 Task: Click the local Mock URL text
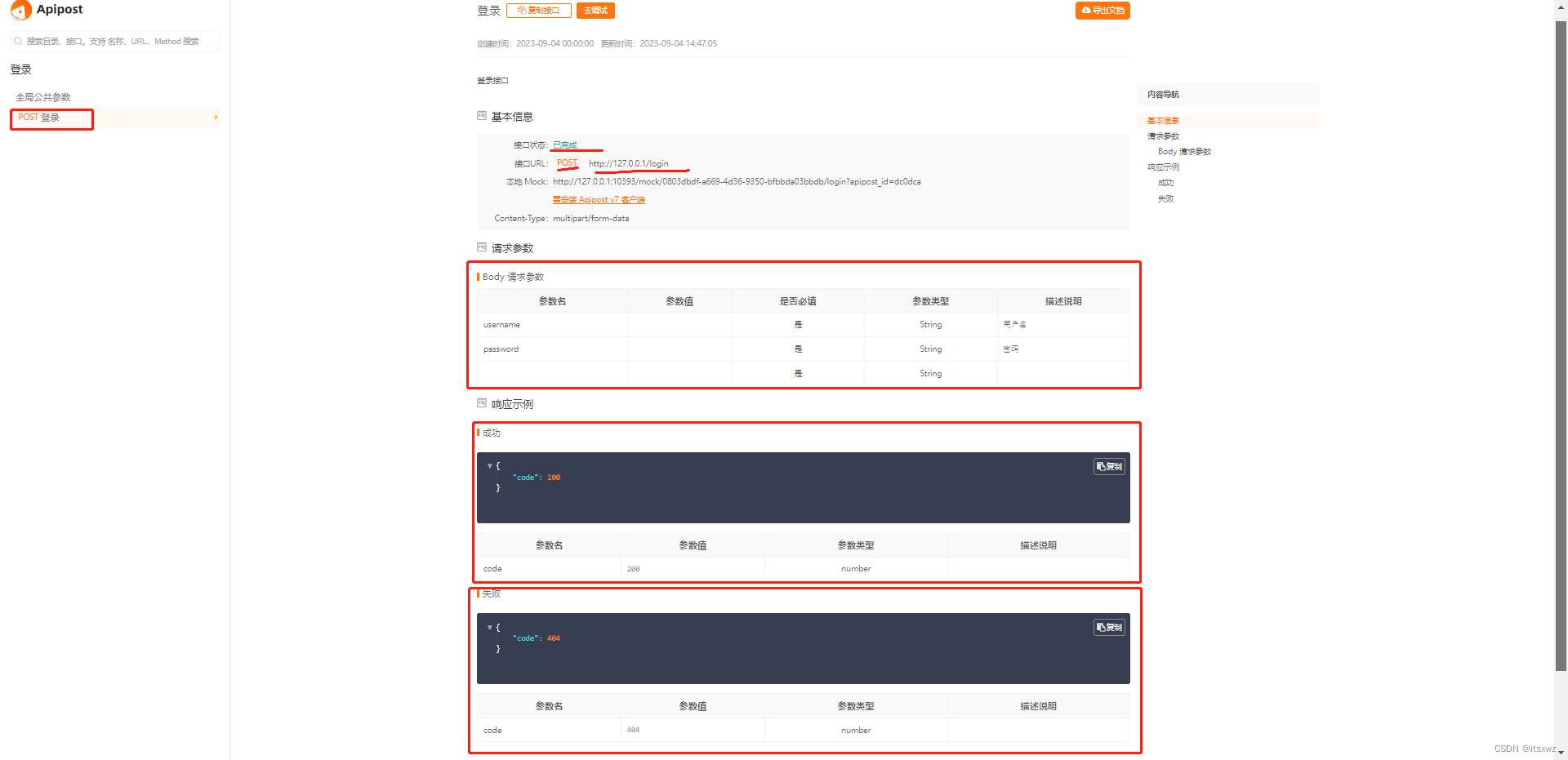pyautogui.click(x=737, y=182)
